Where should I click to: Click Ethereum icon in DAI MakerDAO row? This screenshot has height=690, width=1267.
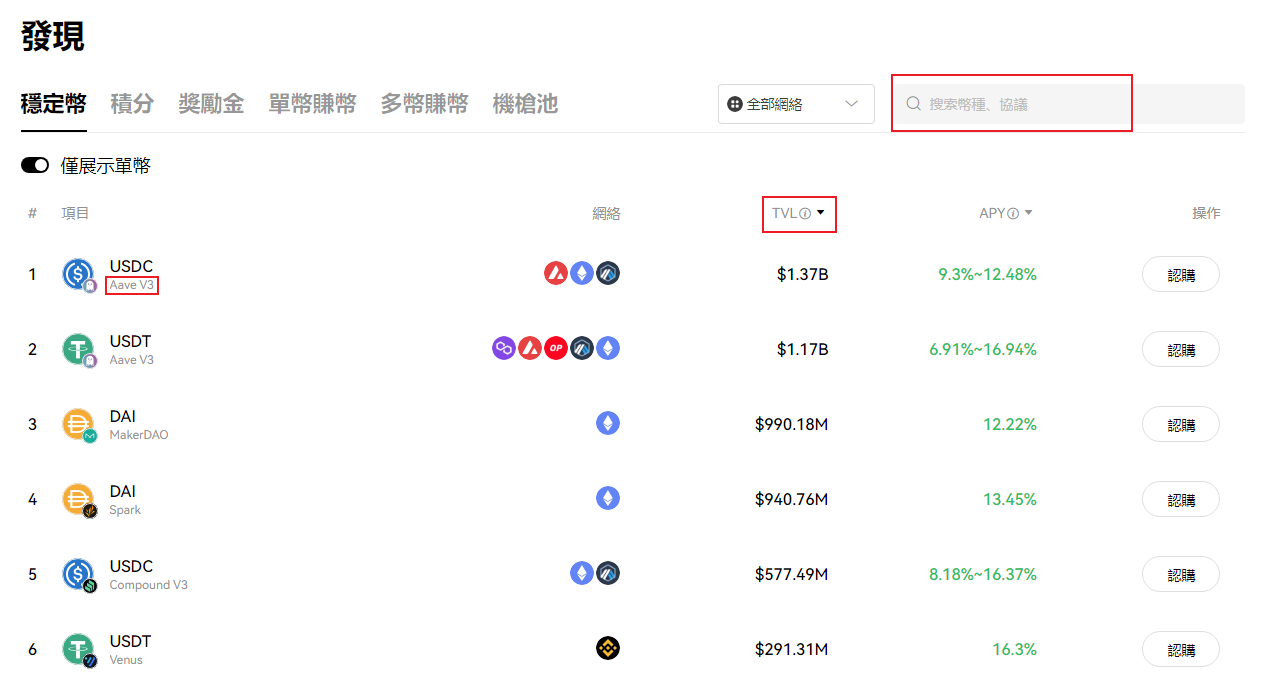(x=608, y=423)
